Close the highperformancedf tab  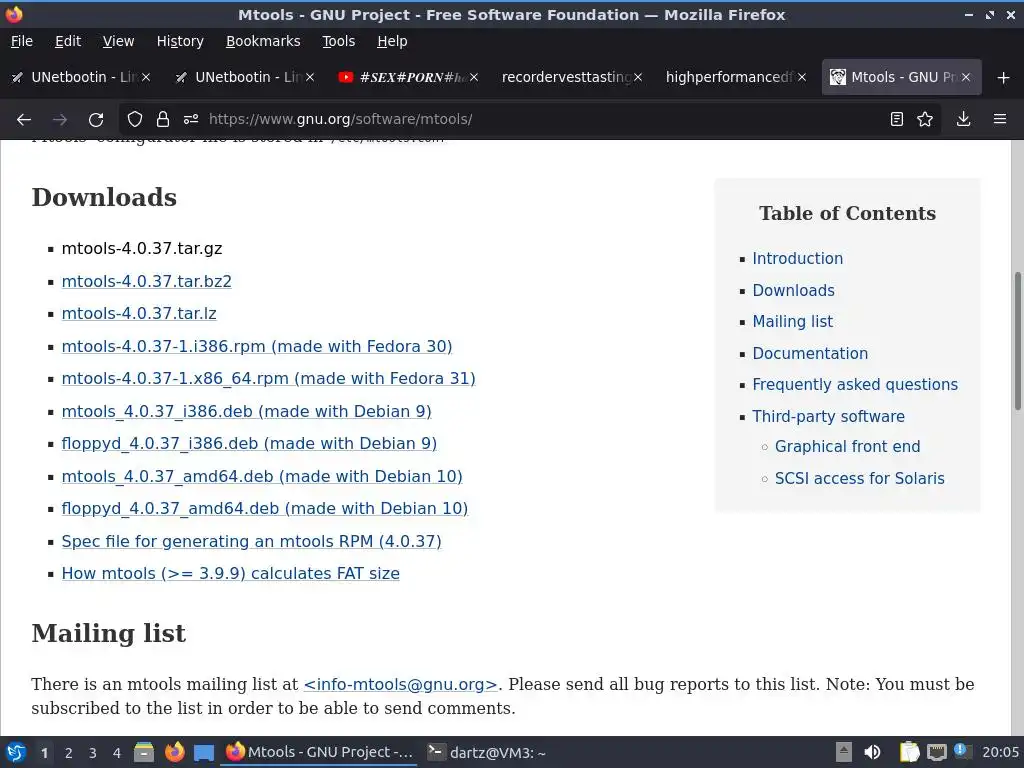[x=802, y=77]
